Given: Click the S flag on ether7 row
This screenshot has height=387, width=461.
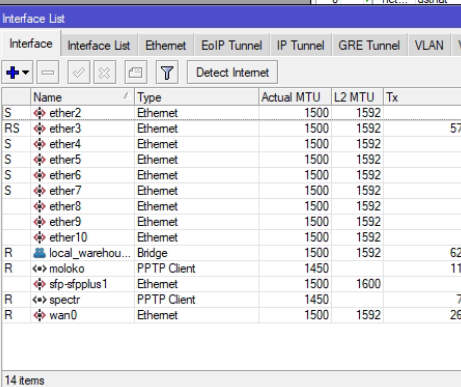Looking at the screenshot, I should pyautogui.click(x=8, y=191).
